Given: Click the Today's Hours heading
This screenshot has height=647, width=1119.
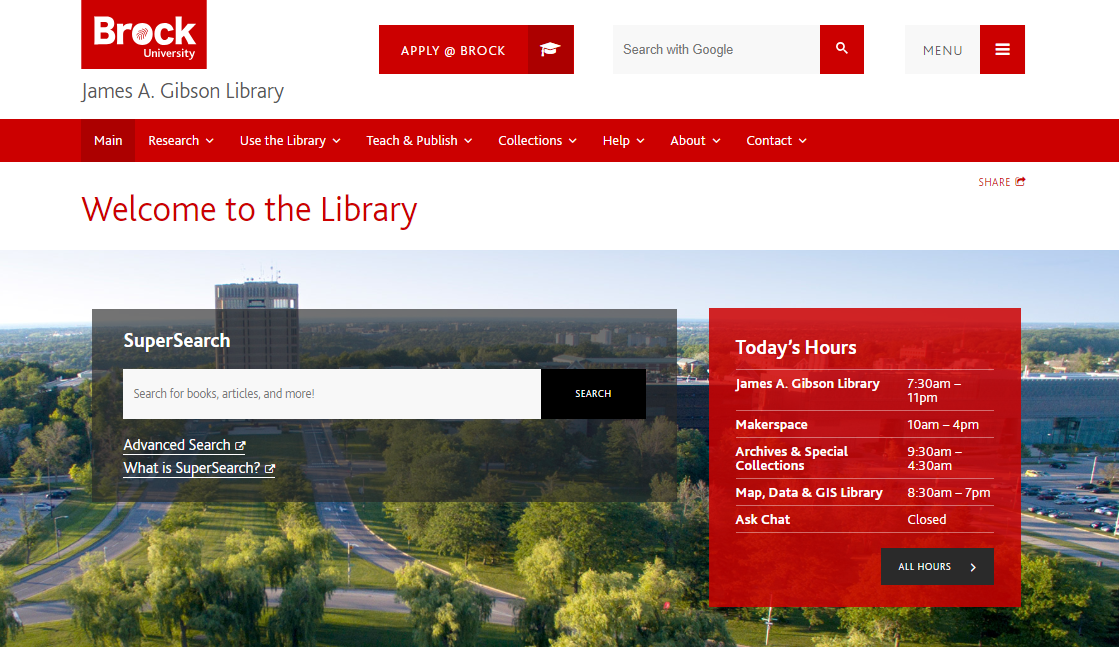Looking at the screenshot, I should click(x=796, y=347).
